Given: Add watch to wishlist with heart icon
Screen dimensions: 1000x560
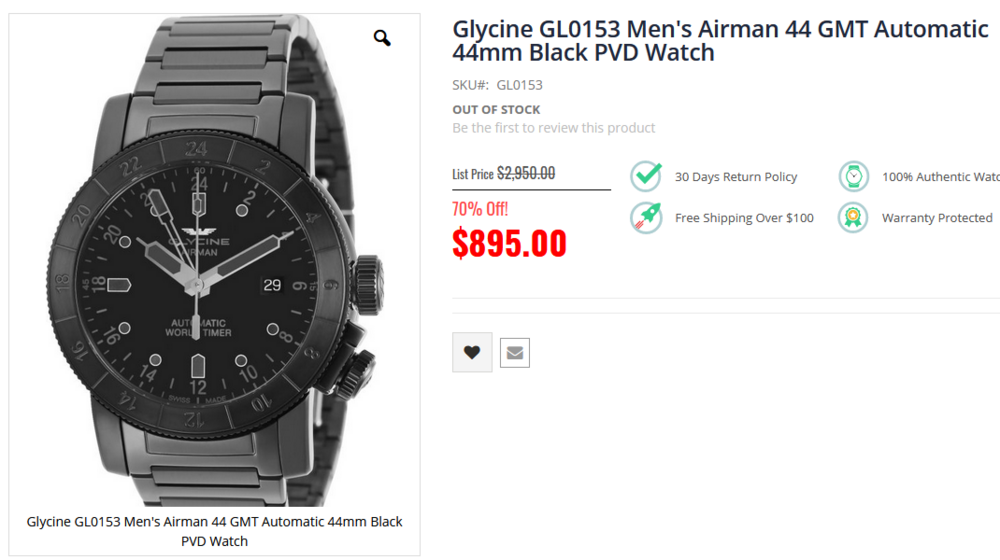Looking at the screenshot, I should tap(472, 352).
